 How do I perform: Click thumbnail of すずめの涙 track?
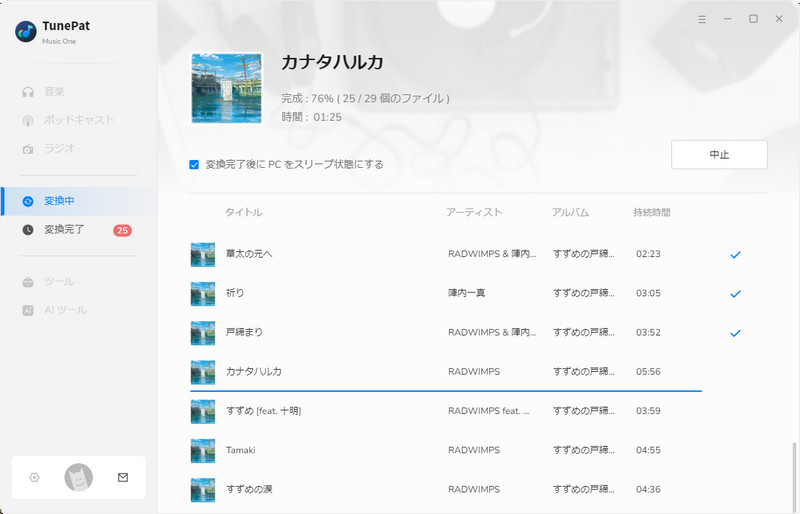tap(203, 490)
